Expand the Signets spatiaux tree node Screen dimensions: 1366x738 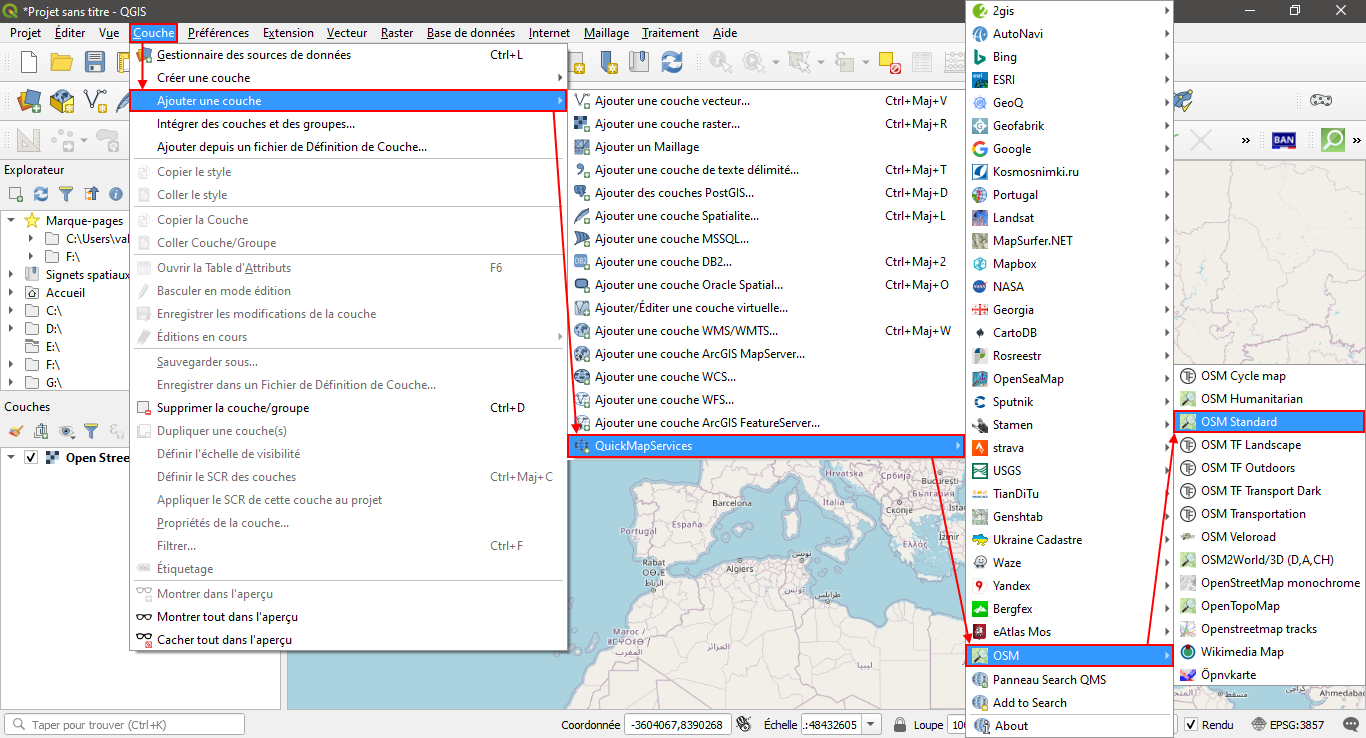[x=11, y=275]
